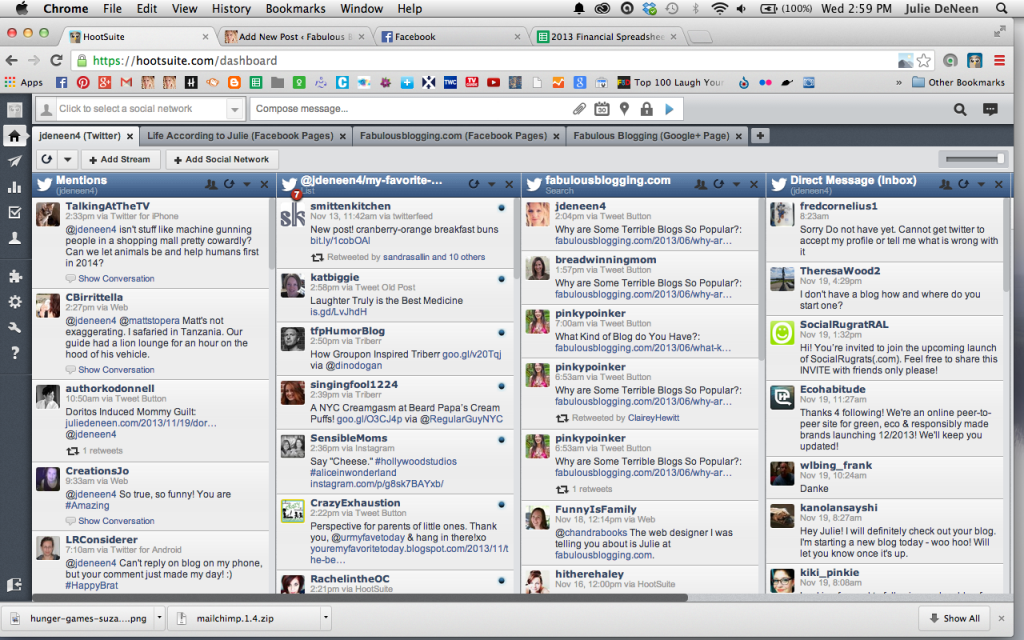Click the privacy lock icon in compose box
The image size is (1024, 640).
(x=647, y=109)
